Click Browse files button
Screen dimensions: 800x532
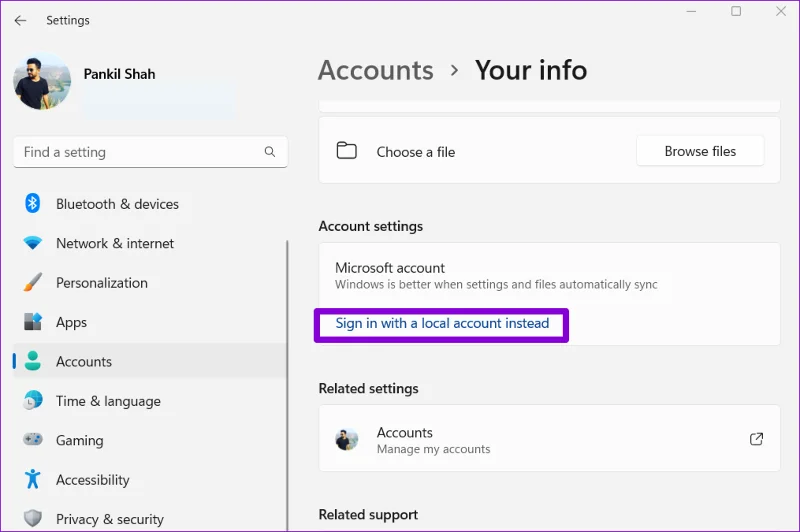(x=700, y=151)
